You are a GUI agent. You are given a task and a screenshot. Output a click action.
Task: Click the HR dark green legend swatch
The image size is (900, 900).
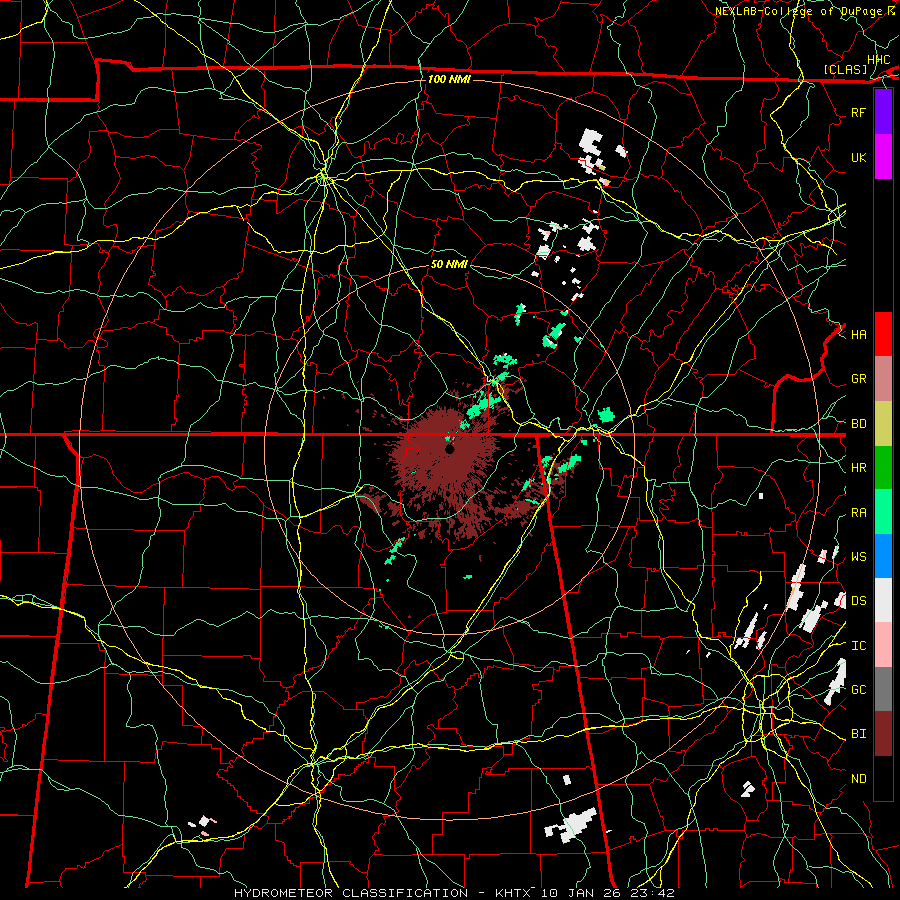(883, 468)
